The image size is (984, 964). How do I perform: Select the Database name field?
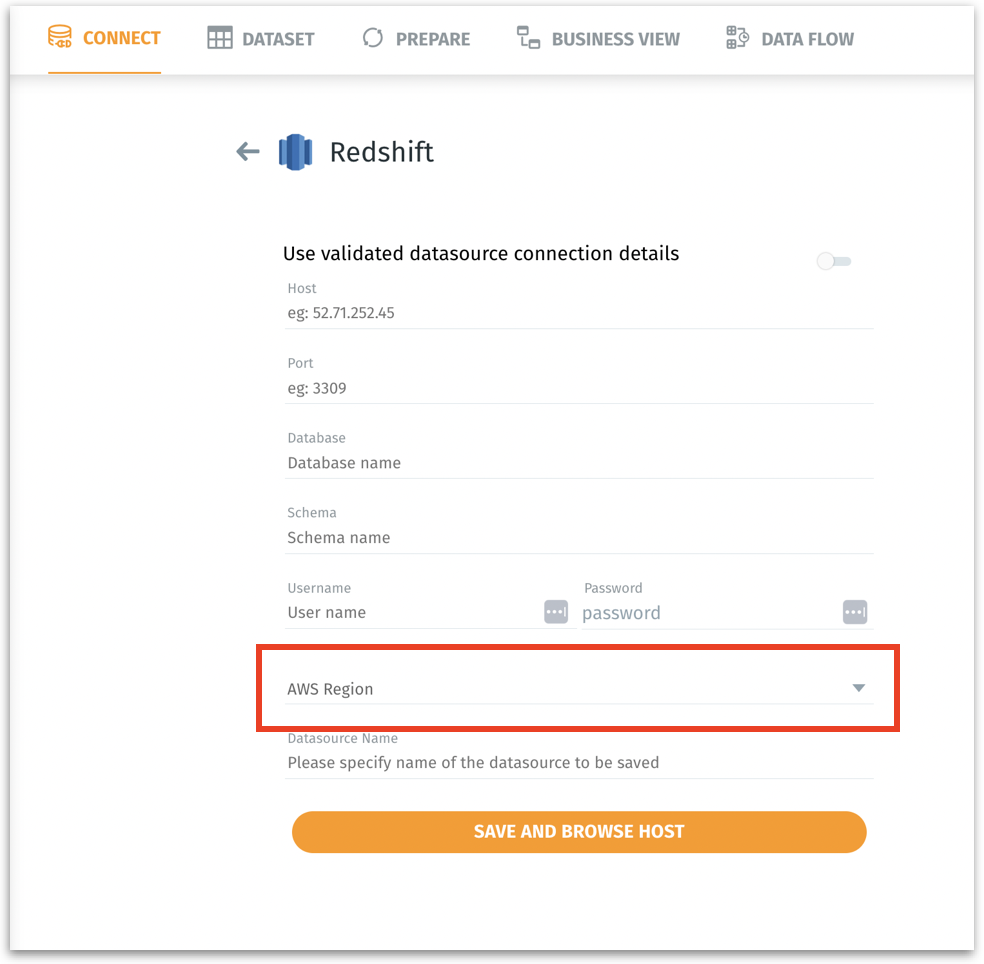coord(578,463)
